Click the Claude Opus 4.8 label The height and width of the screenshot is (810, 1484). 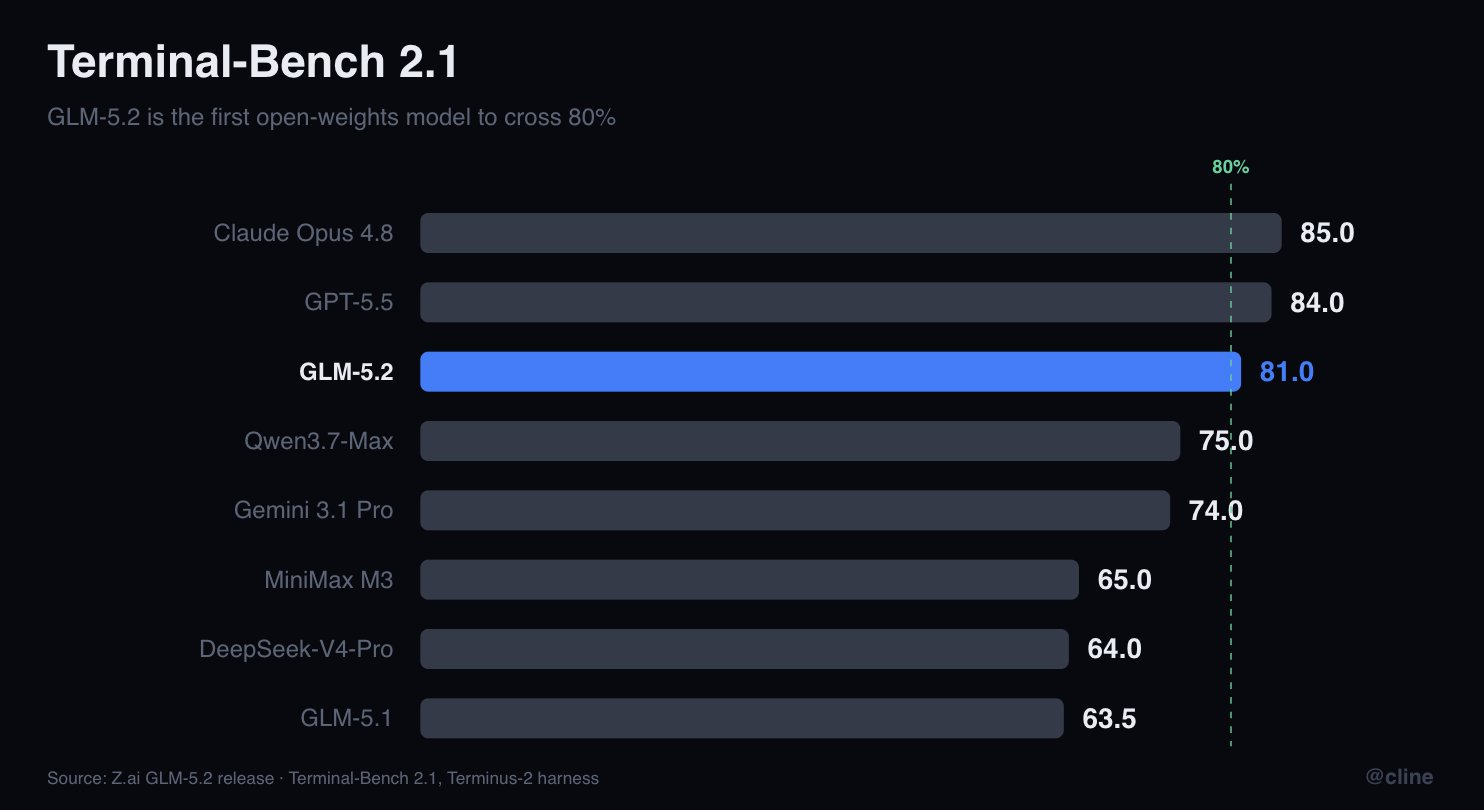303,233
